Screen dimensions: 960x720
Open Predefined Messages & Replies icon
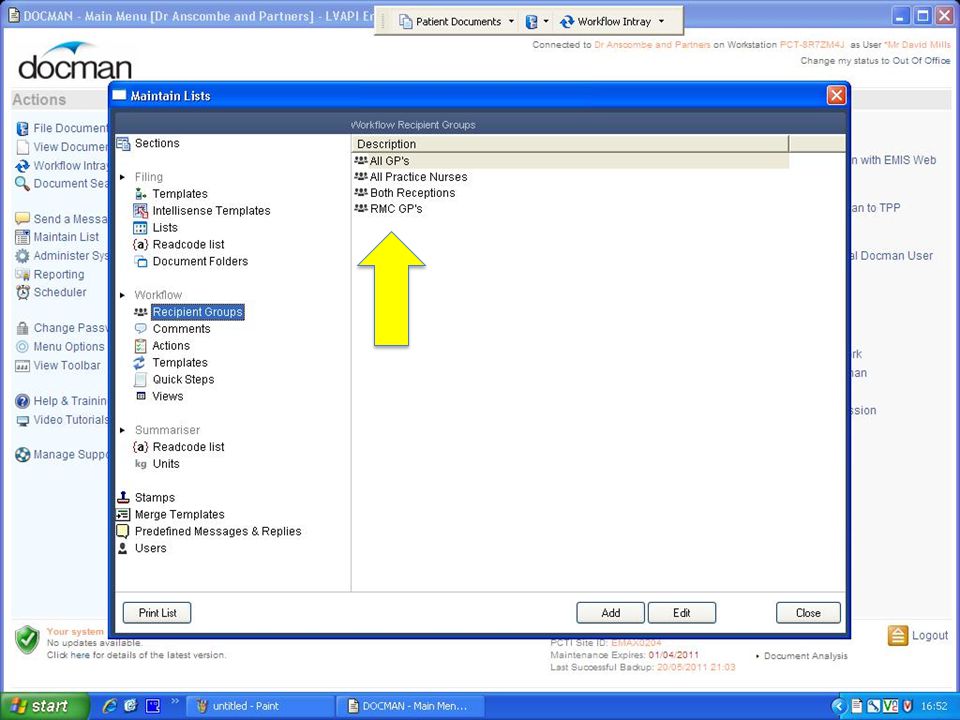[x=123, y=531]
